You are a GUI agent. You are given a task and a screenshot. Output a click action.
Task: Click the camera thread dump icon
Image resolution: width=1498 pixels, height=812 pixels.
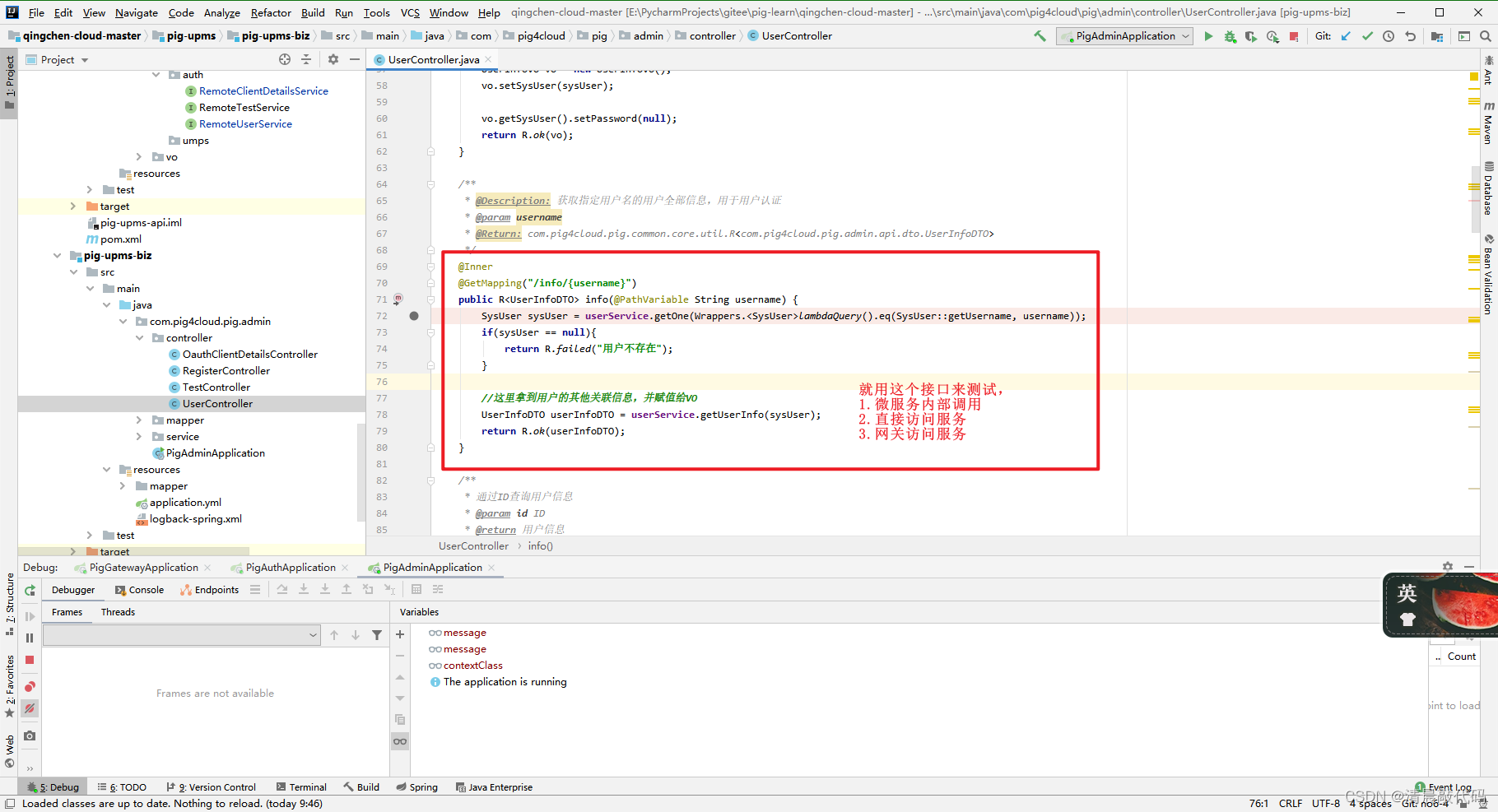[x=30, y=735]
